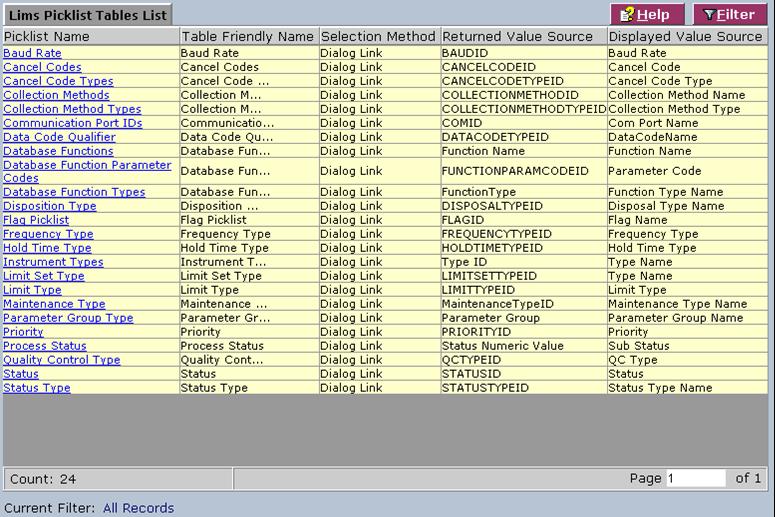The height and width of the screenshot is (517, 775).
Task: Open the Baud Rate picklist link
Action: pos(32,53)
